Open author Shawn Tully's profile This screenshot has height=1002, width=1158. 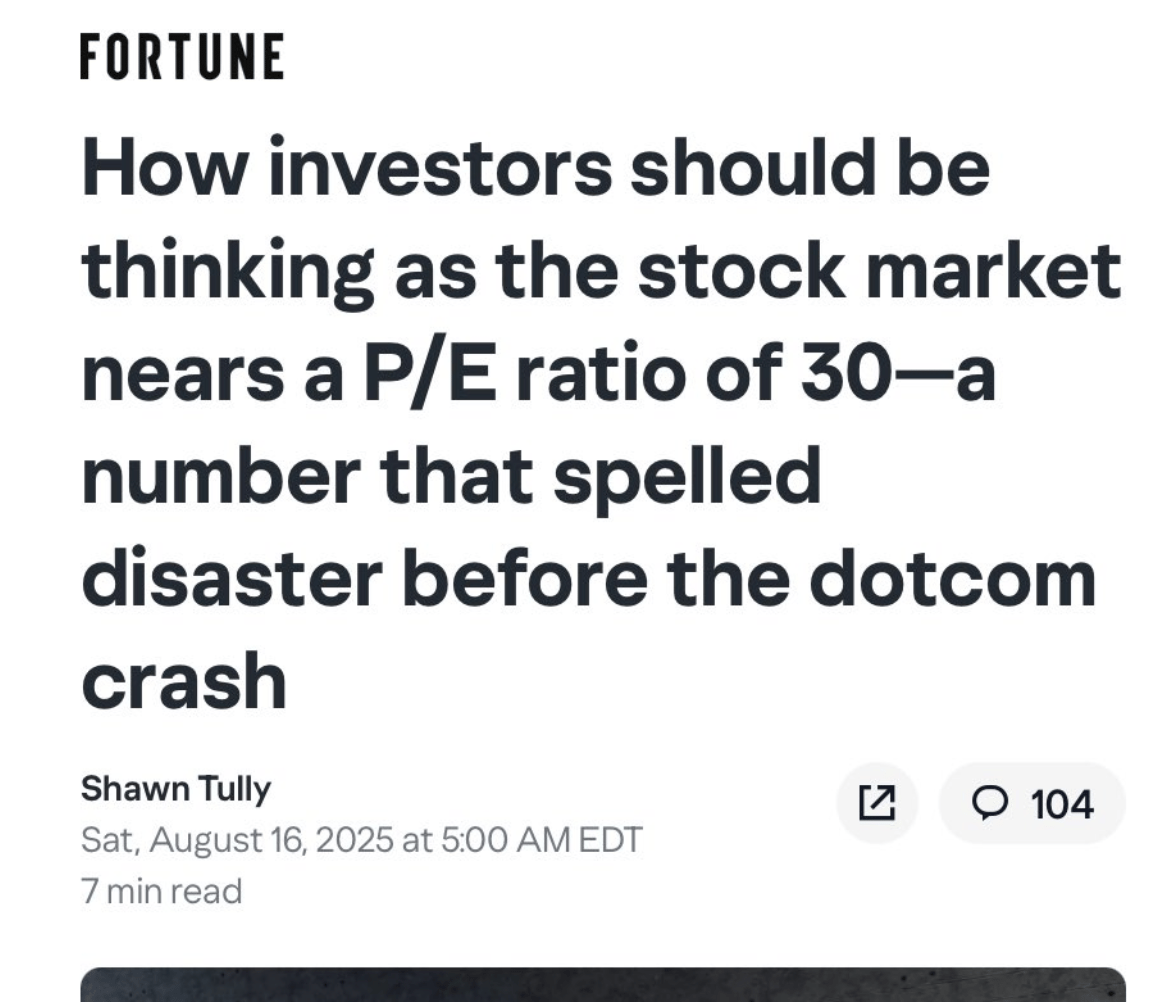click(176, 788)
